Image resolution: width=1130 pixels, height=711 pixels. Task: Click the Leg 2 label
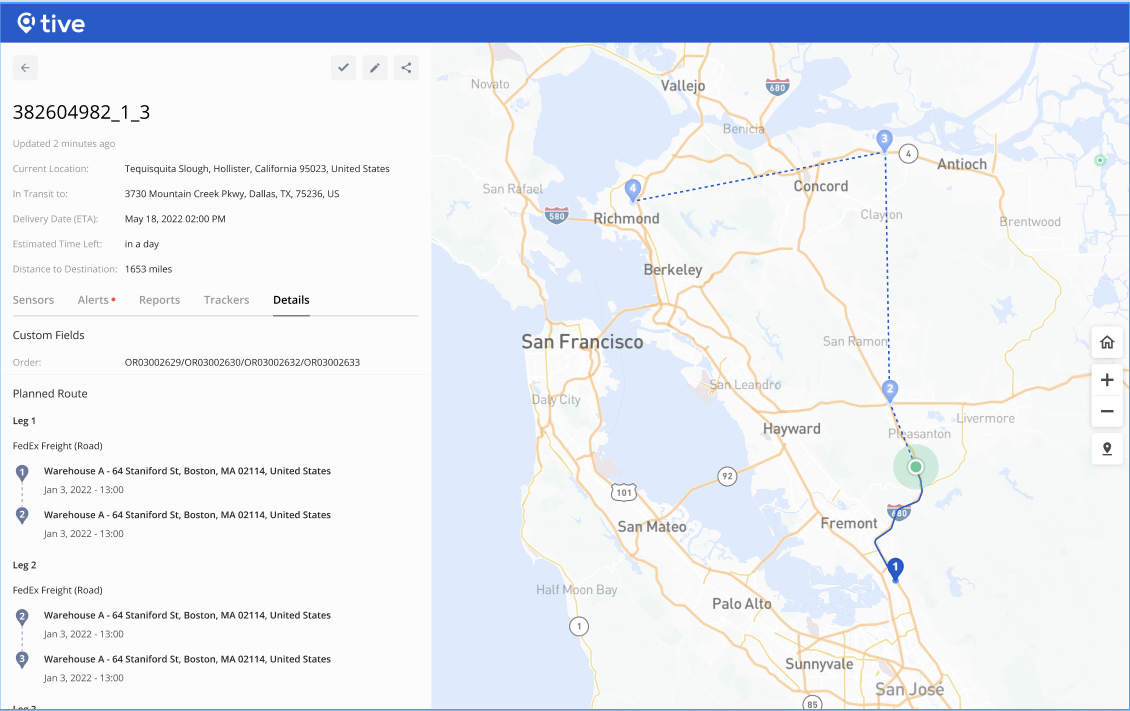pos(24,565)
